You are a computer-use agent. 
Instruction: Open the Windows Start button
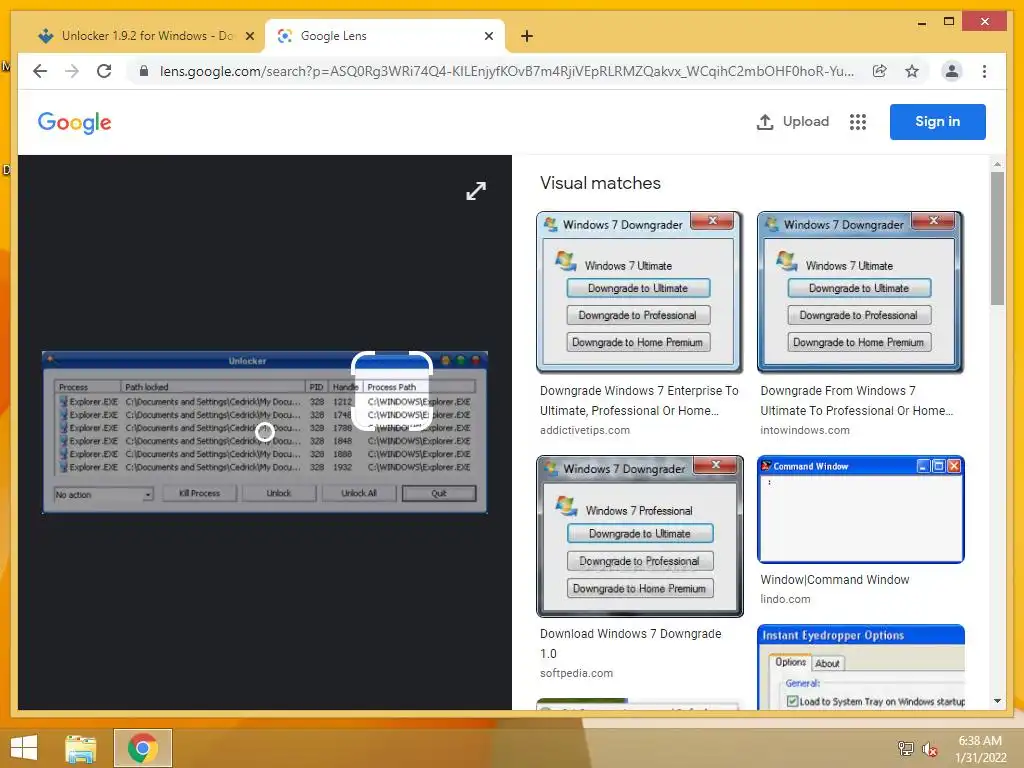coord(24,747)
